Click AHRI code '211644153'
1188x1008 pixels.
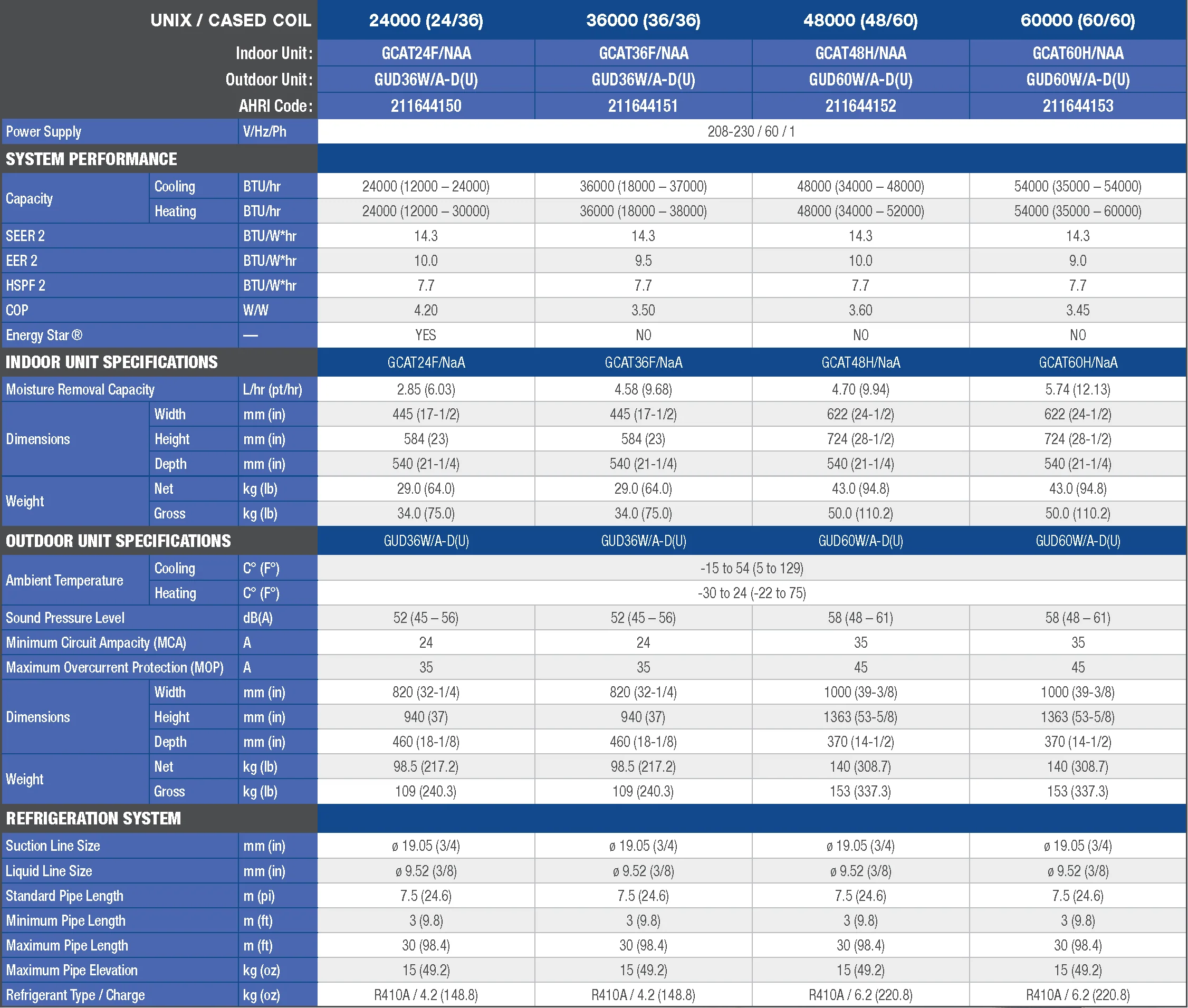pos(1077,105)
